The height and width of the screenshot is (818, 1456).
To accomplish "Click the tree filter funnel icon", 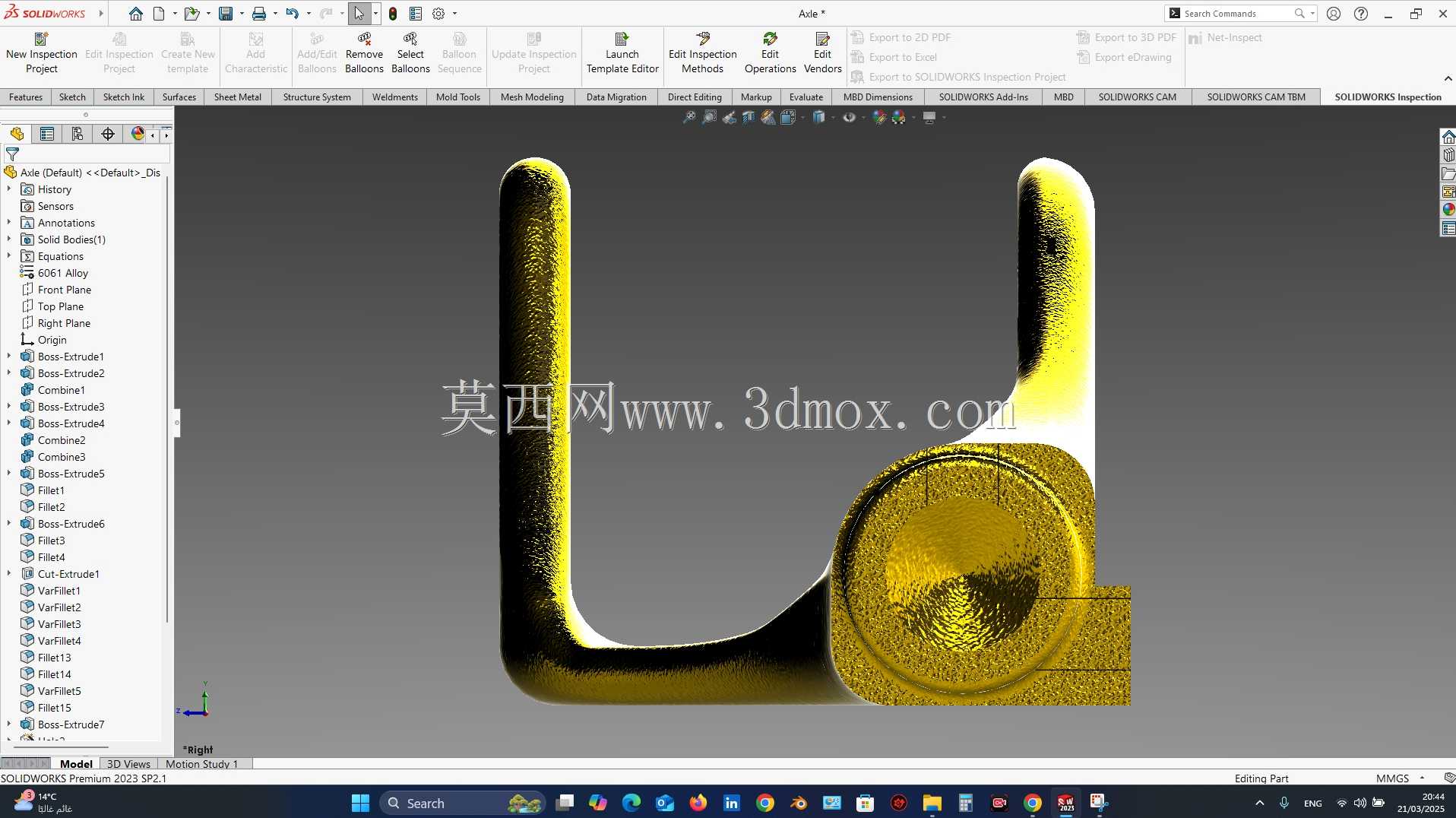I will (x=12, y=154).
